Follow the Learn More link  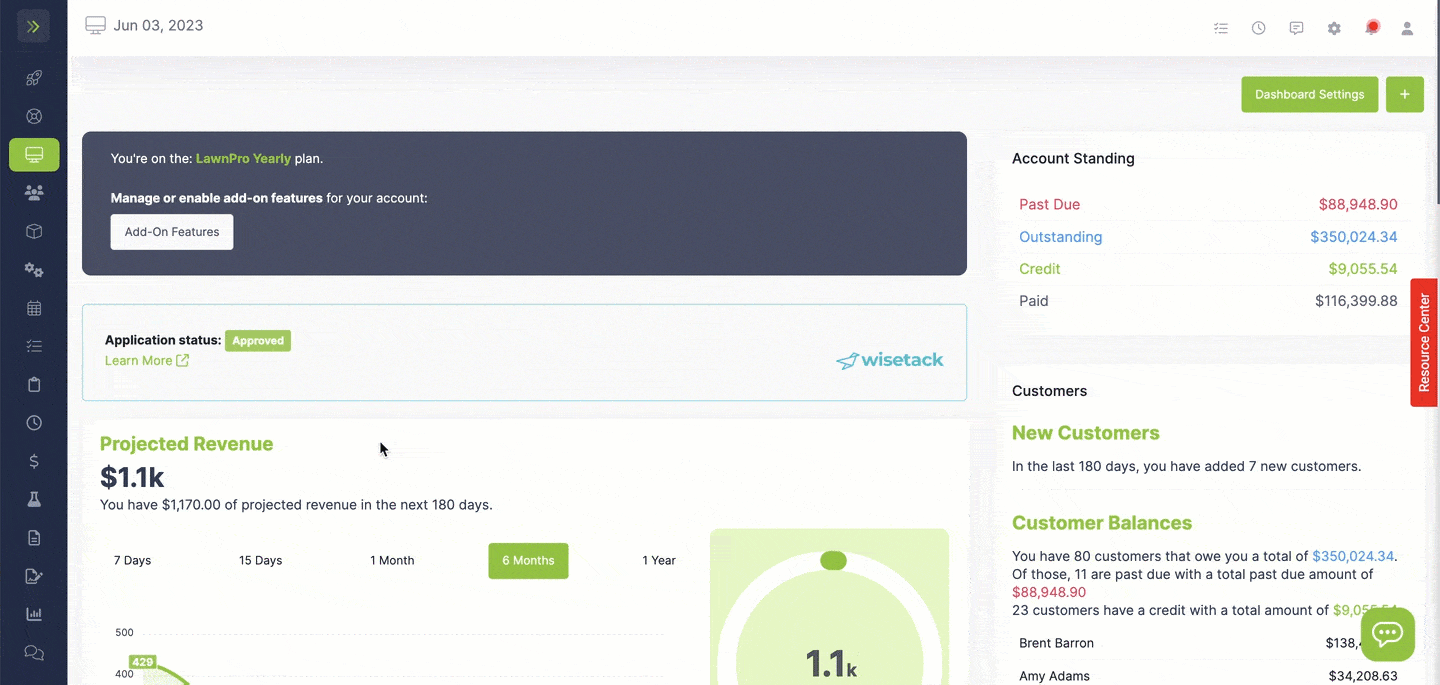(147, 361)
